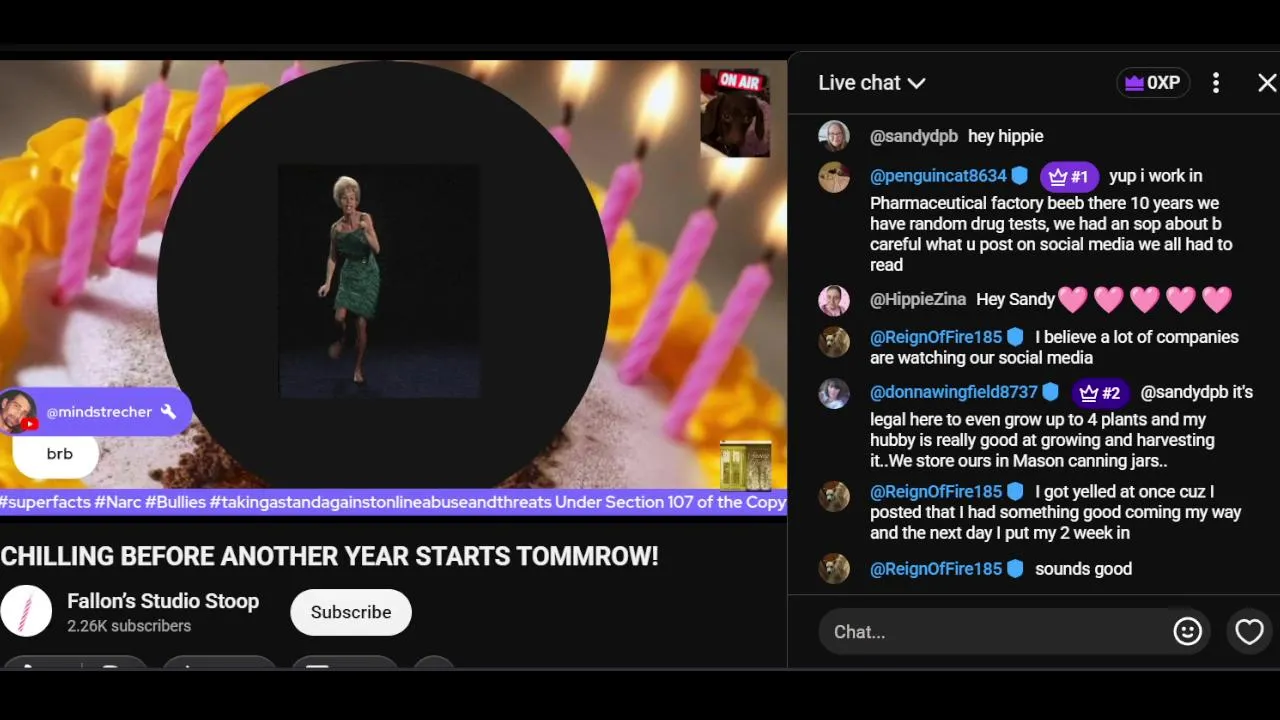Click ON AIR dog thumbnail in video
The width and height of the screenshot is (1280, 720).
pos(735,113)
